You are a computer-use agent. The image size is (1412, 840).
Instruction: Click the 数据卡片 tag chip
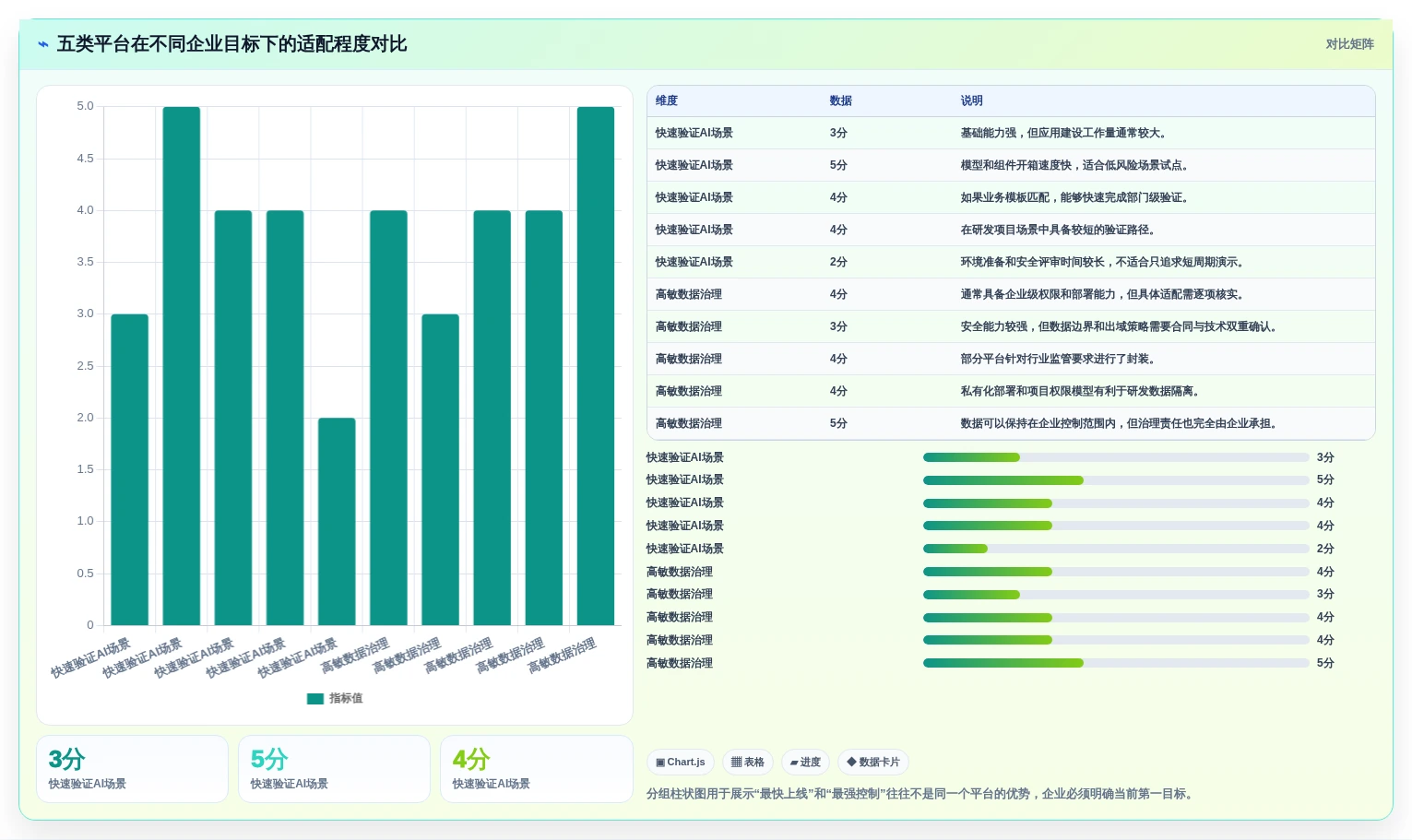coord(873,763)
